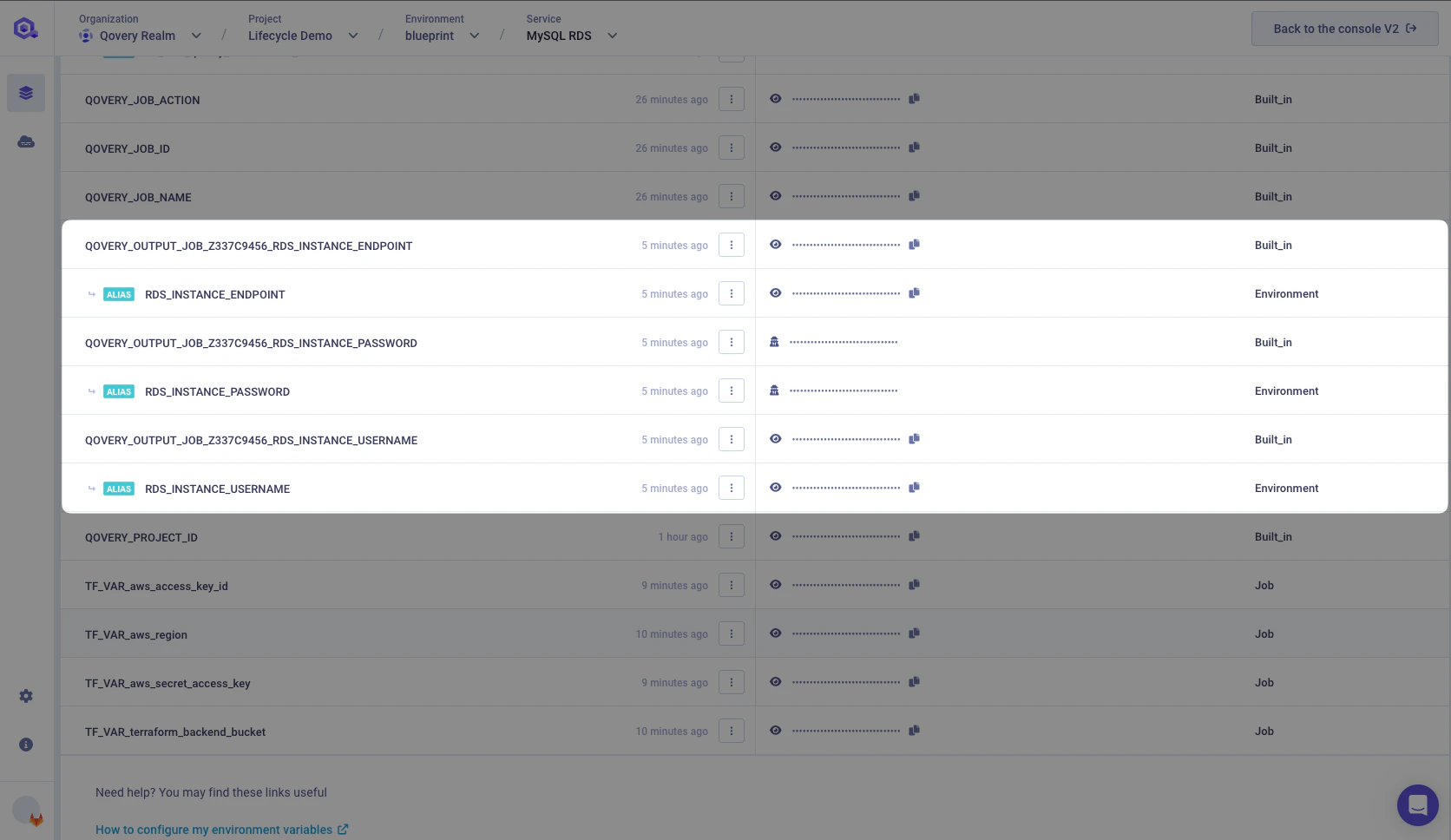Copy the QOVERY_PROJECT_ID value

[x=914, y=536]
